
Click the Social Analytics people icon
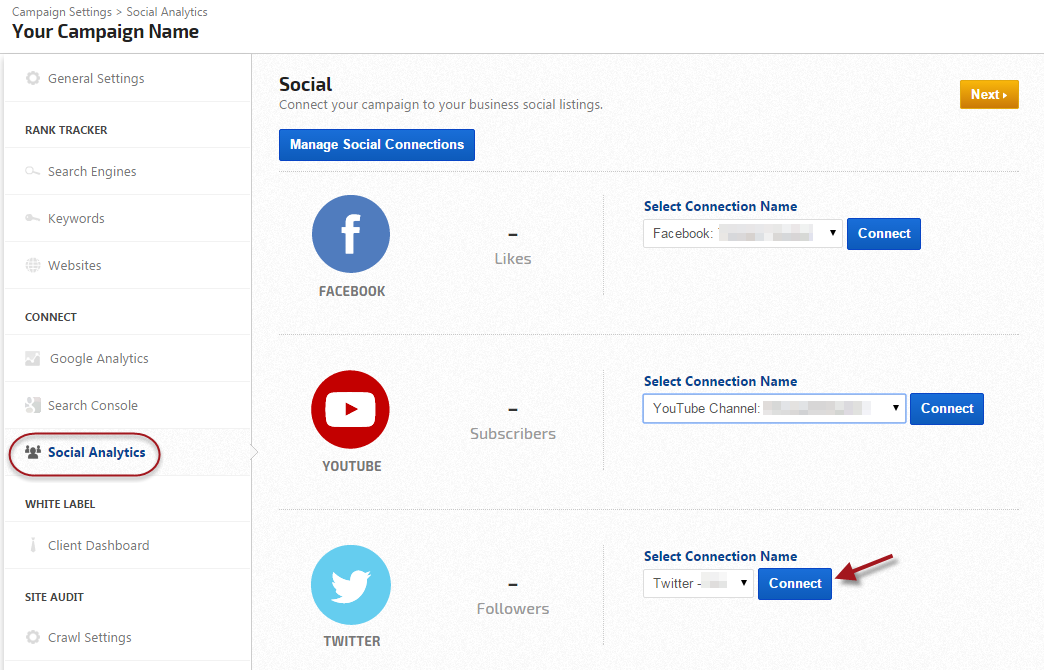click(33, 453)
